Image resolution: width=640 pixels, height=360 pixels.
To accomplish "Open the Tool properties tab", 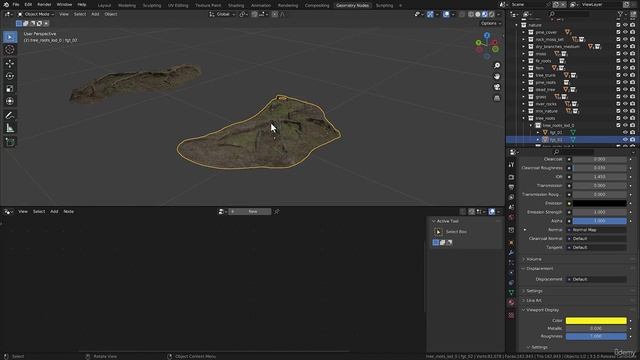I will [x=511, y=164].
